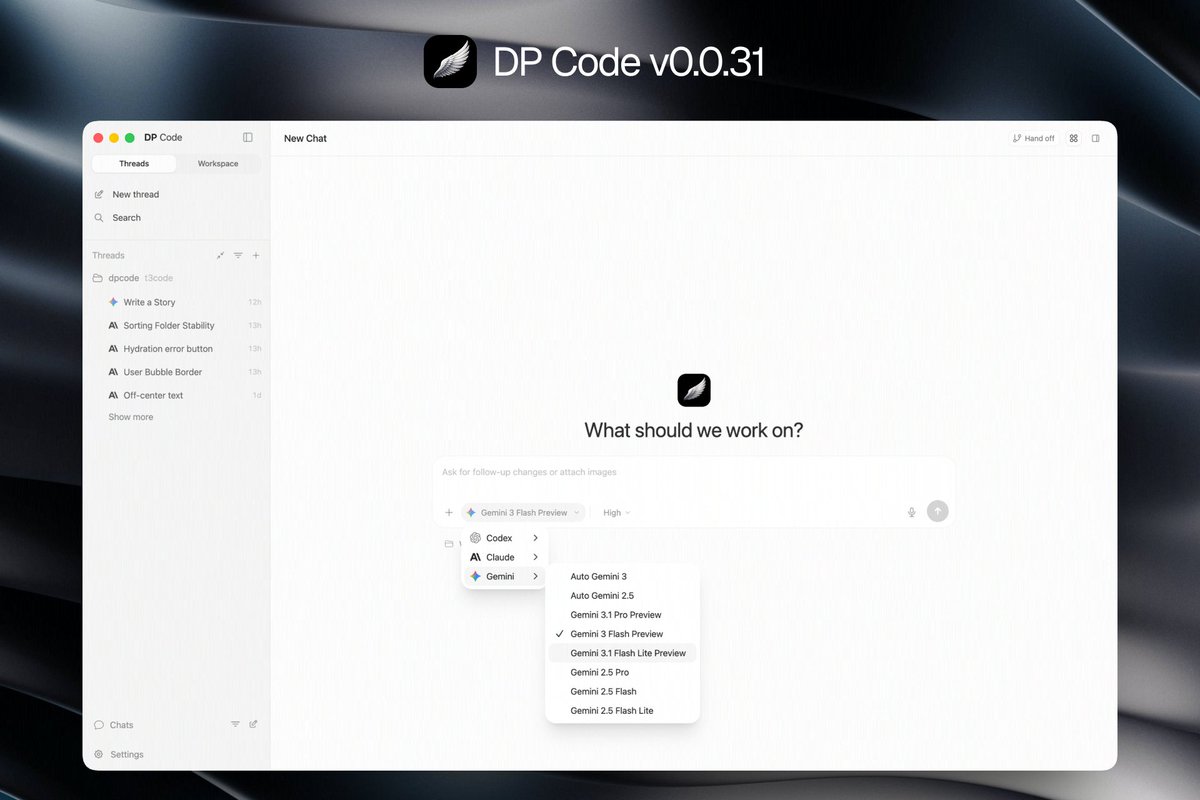The height and width of the screenshot is (800, 1200).
Task: Click the Claude logo icon in the provider menu
Action: 475,557
